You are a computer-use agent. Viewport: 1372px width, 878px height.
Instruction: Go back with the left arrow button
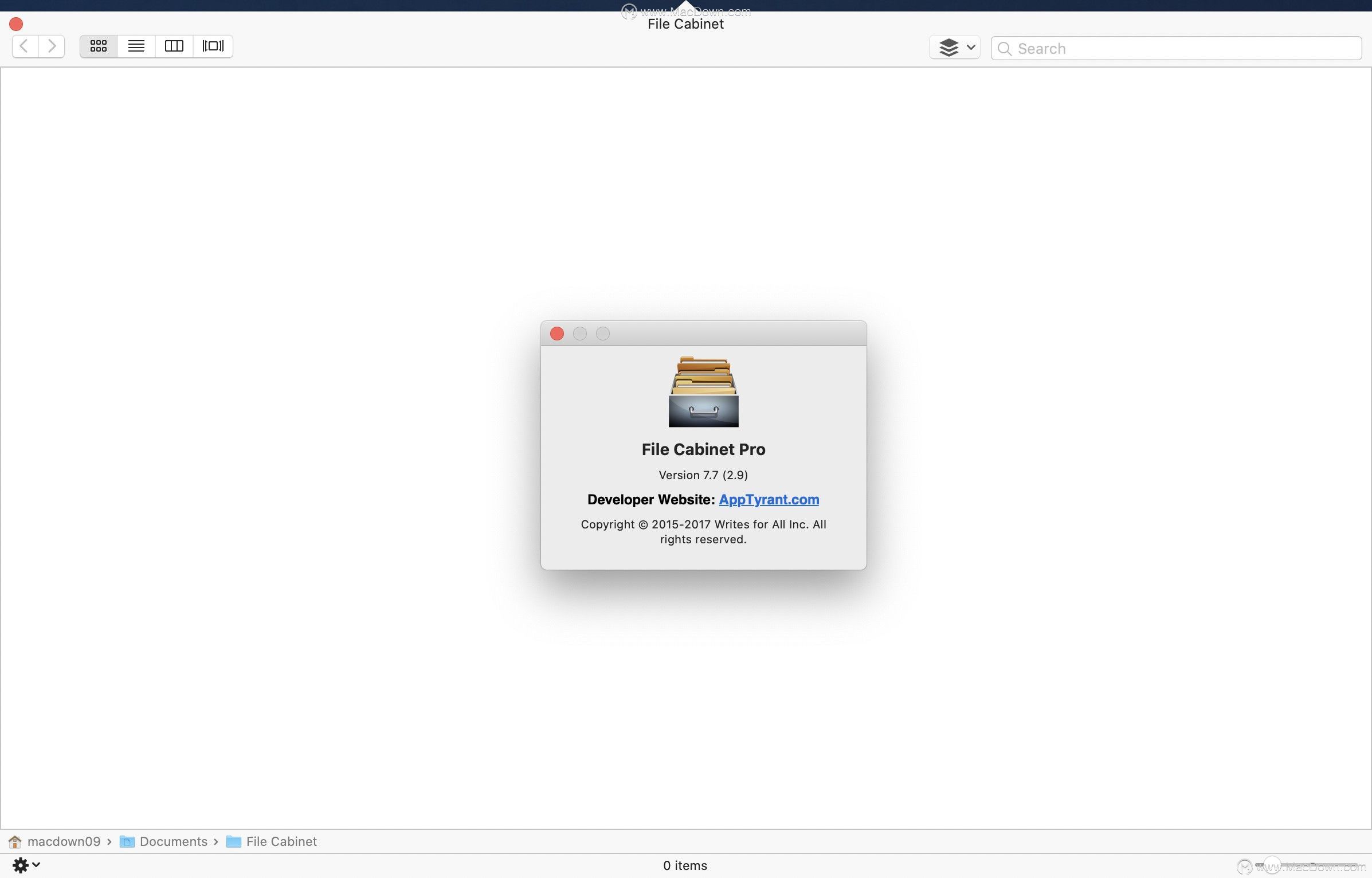click(x=25, y=46)
